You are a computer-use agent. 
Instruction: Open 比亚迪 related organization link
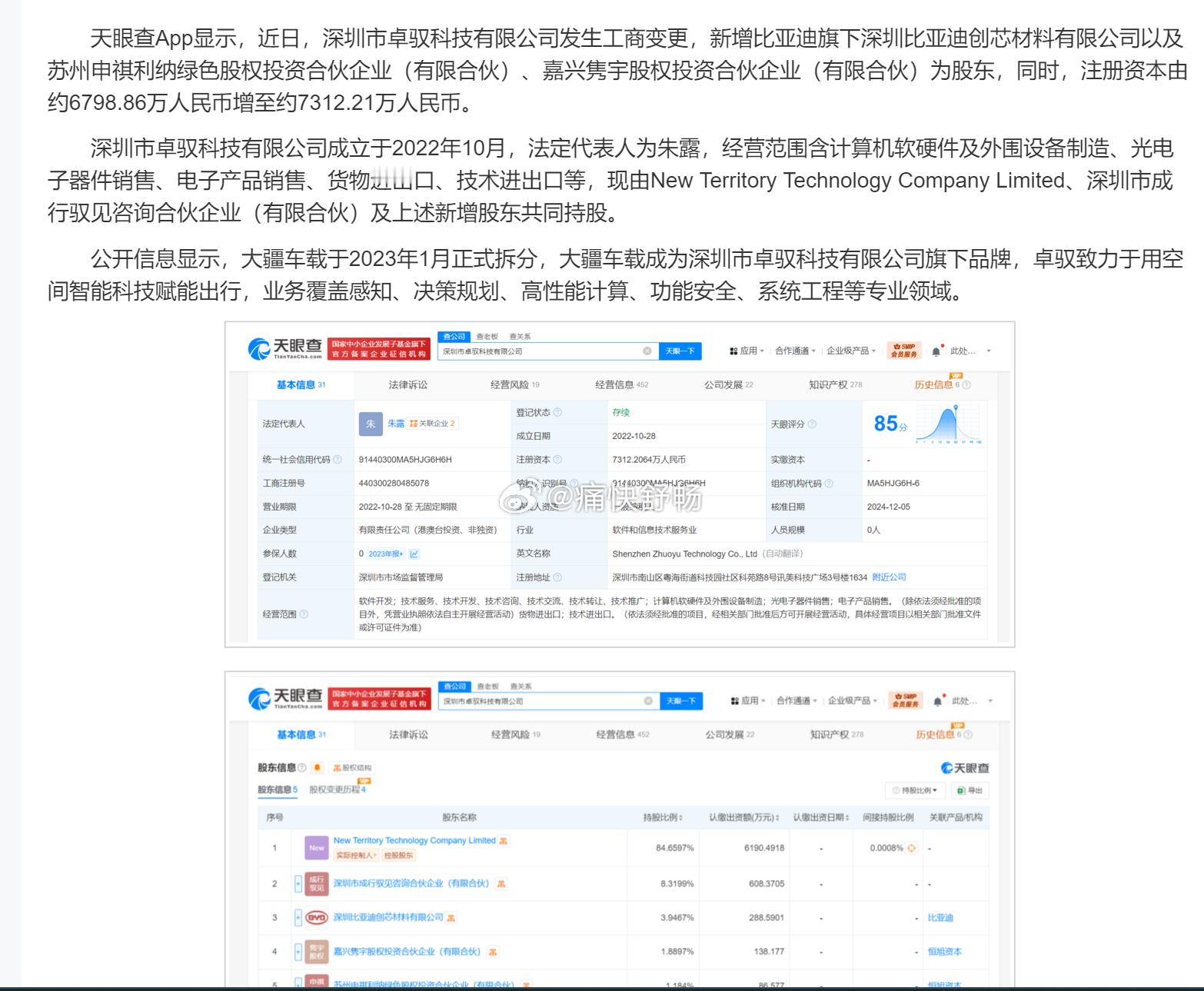pos(940,918)
